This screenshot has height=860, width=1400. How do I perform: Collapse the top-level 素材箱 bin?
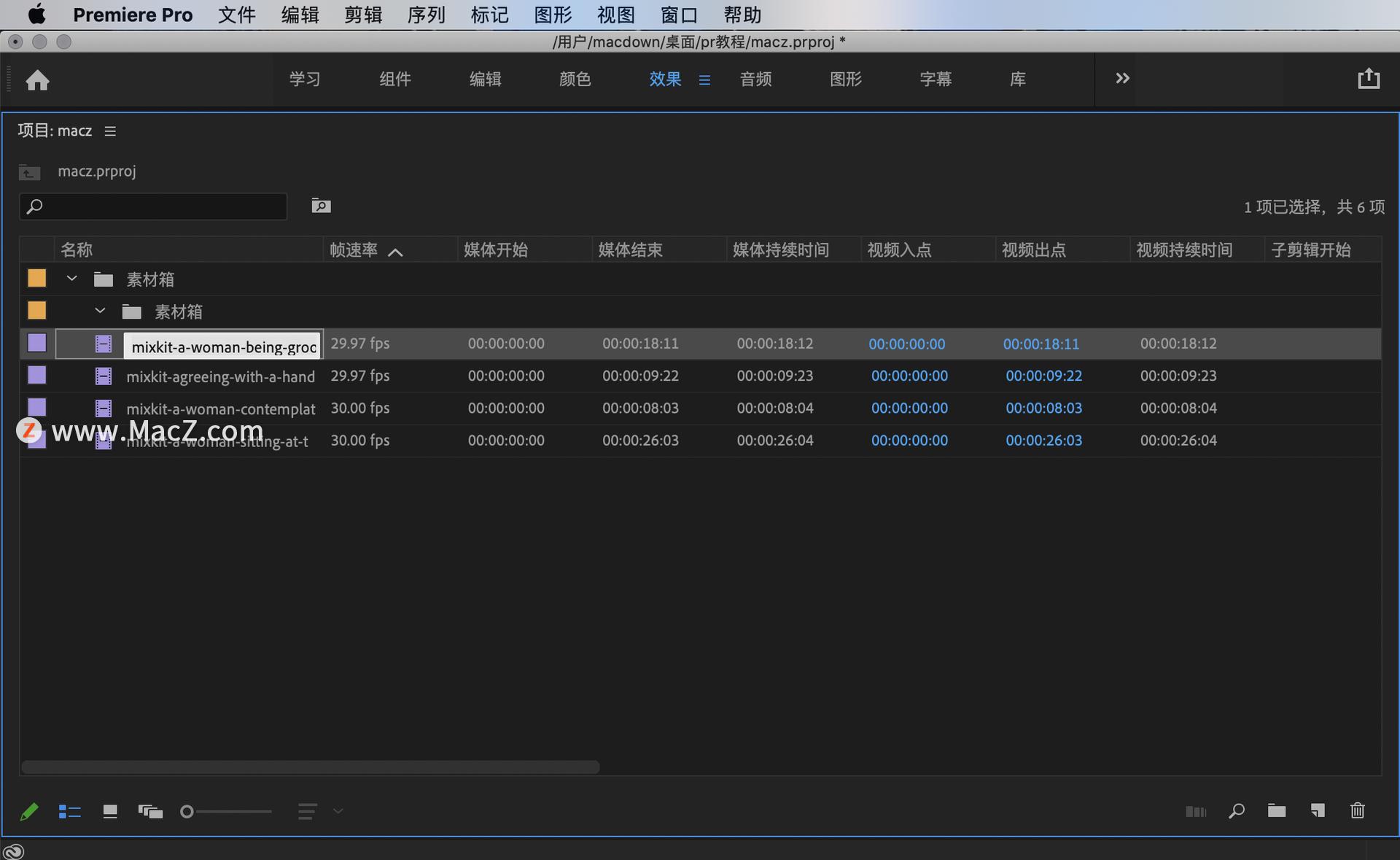[x=71, y=279]
